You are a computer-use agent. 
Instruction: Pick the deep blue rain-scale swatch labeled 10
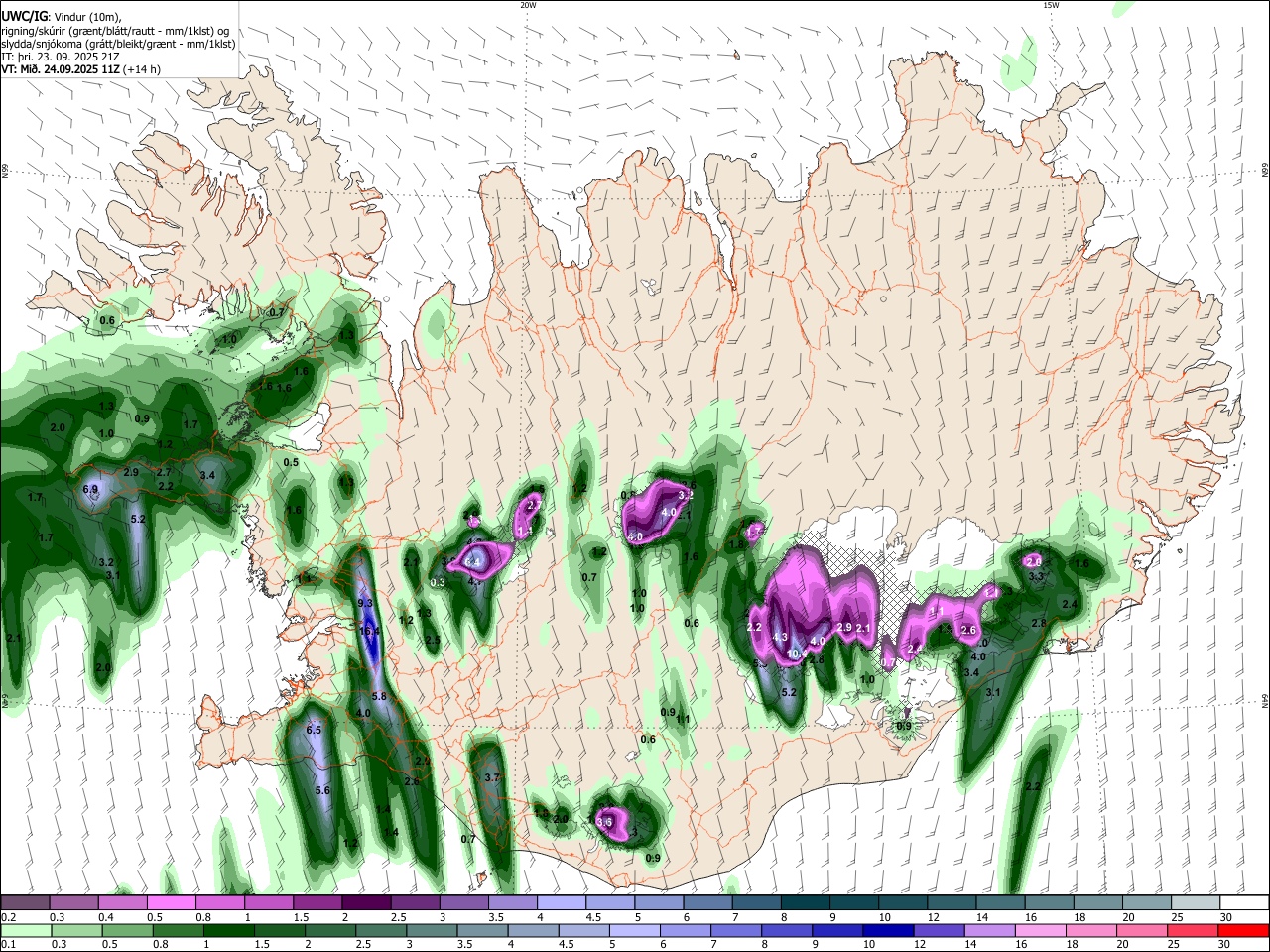pyautogui.click(x=887, y=930)
